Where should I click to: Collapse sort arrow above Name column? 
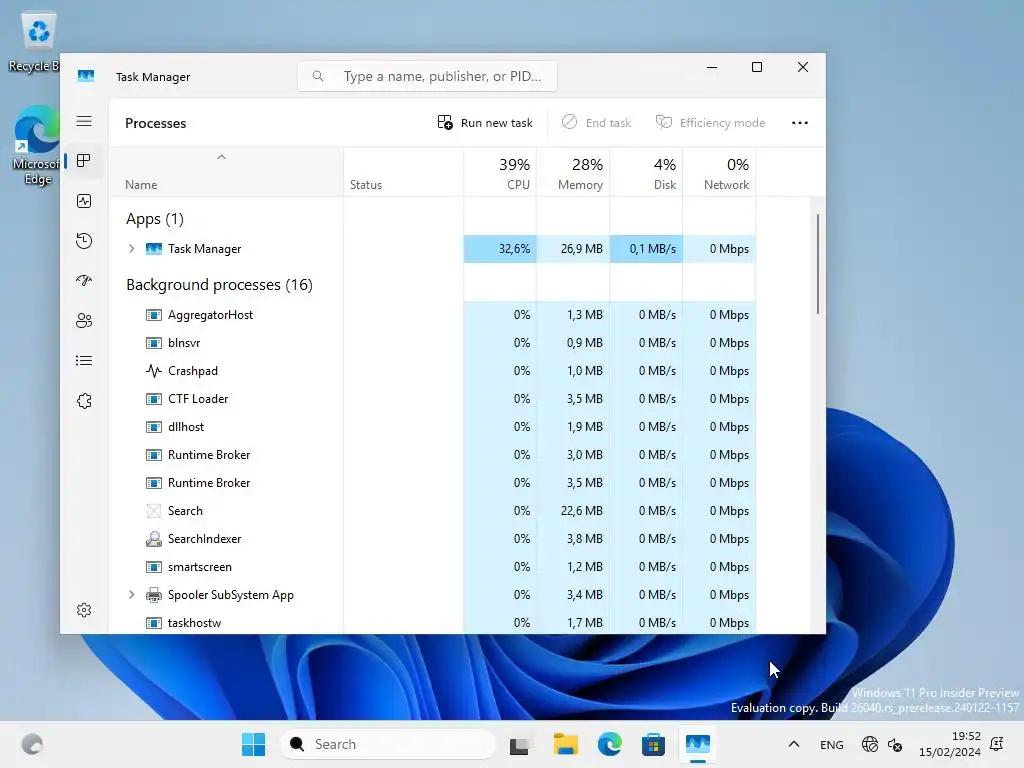(x=221, y=157)
